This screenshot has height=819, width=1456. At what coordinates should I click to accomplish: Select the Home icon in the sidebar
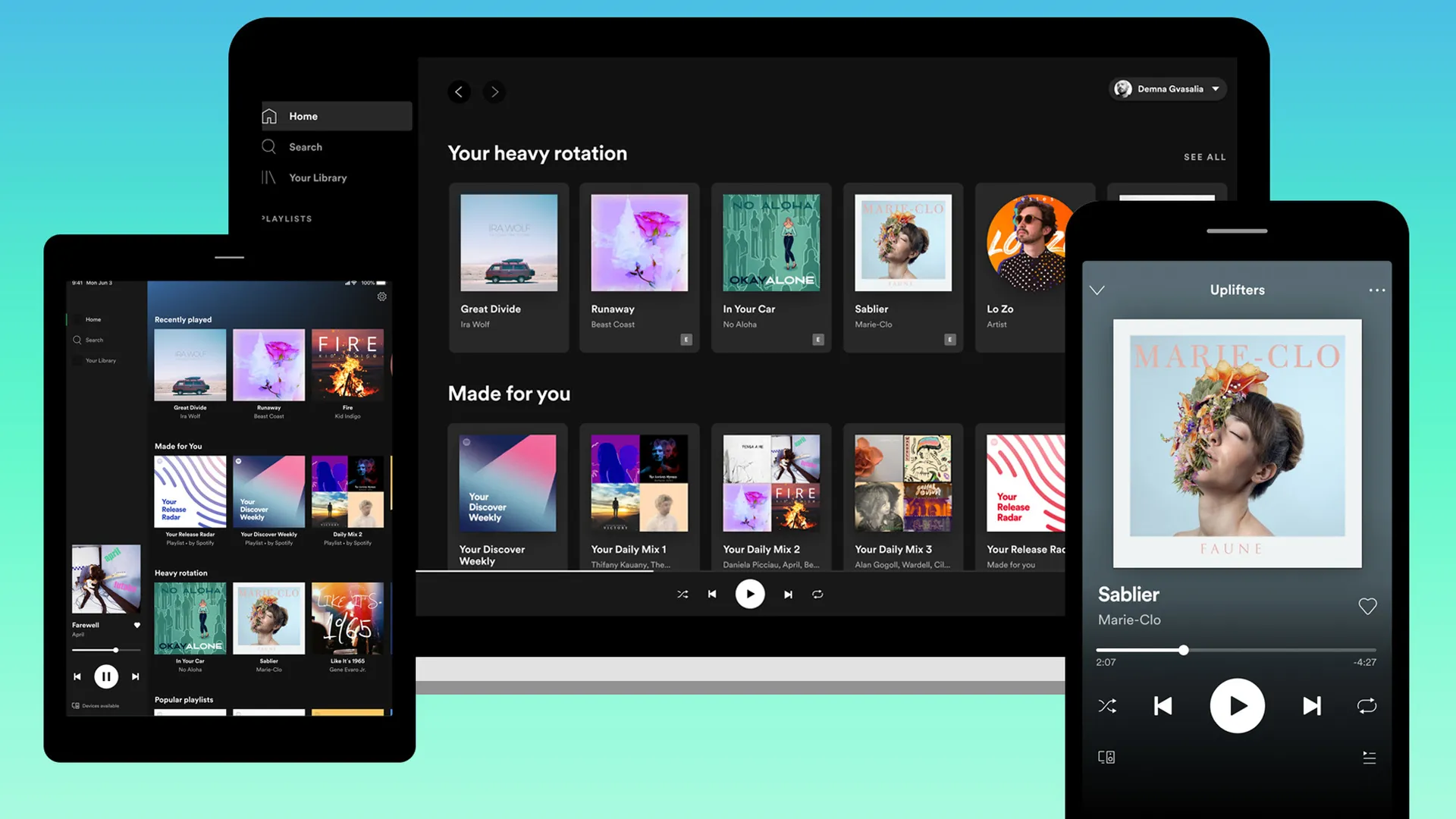tap(270, 115)
